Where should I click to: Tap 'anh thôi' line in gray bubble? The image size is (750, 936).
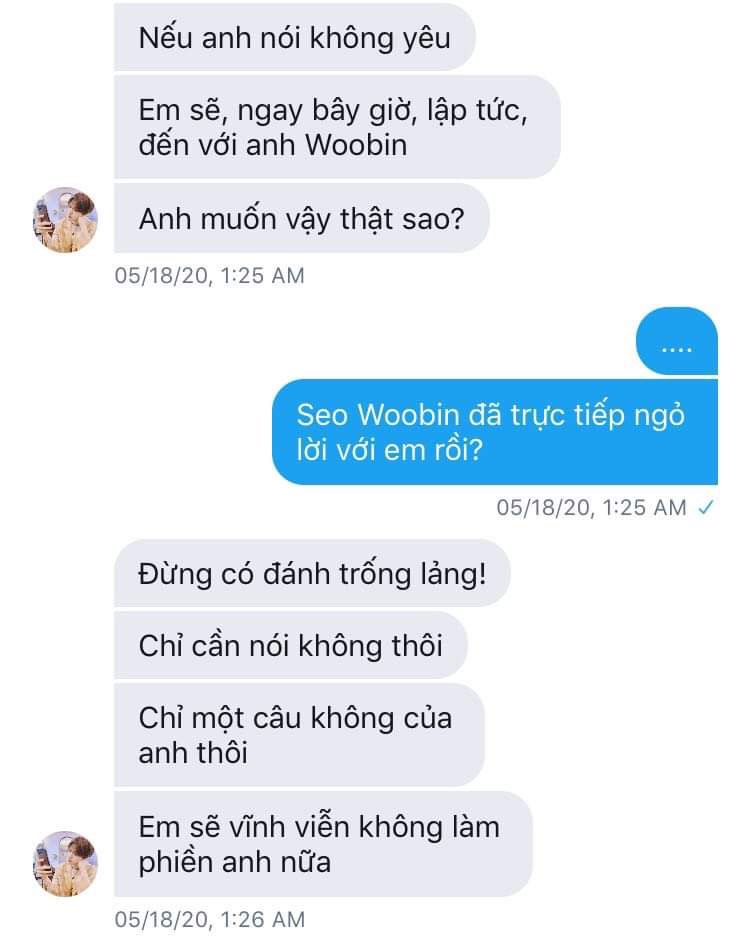coord(193,752)
